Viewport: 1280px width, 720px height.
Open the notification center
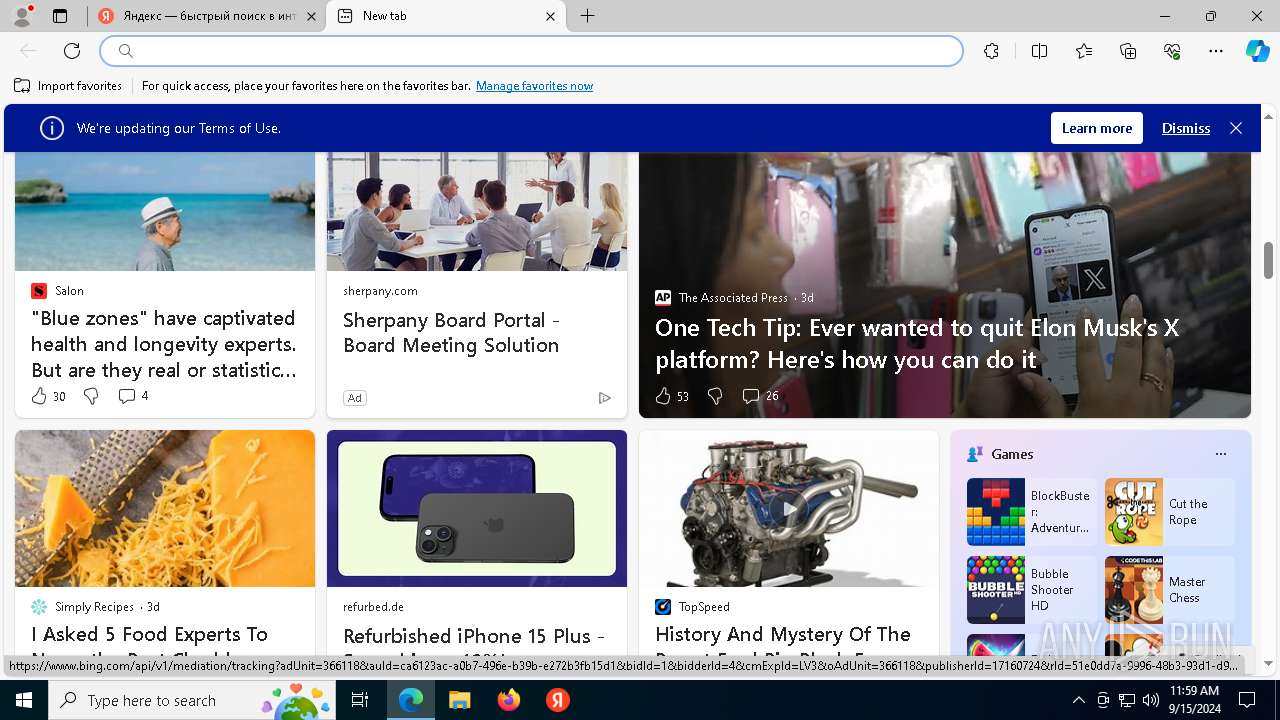(1247, 700)
